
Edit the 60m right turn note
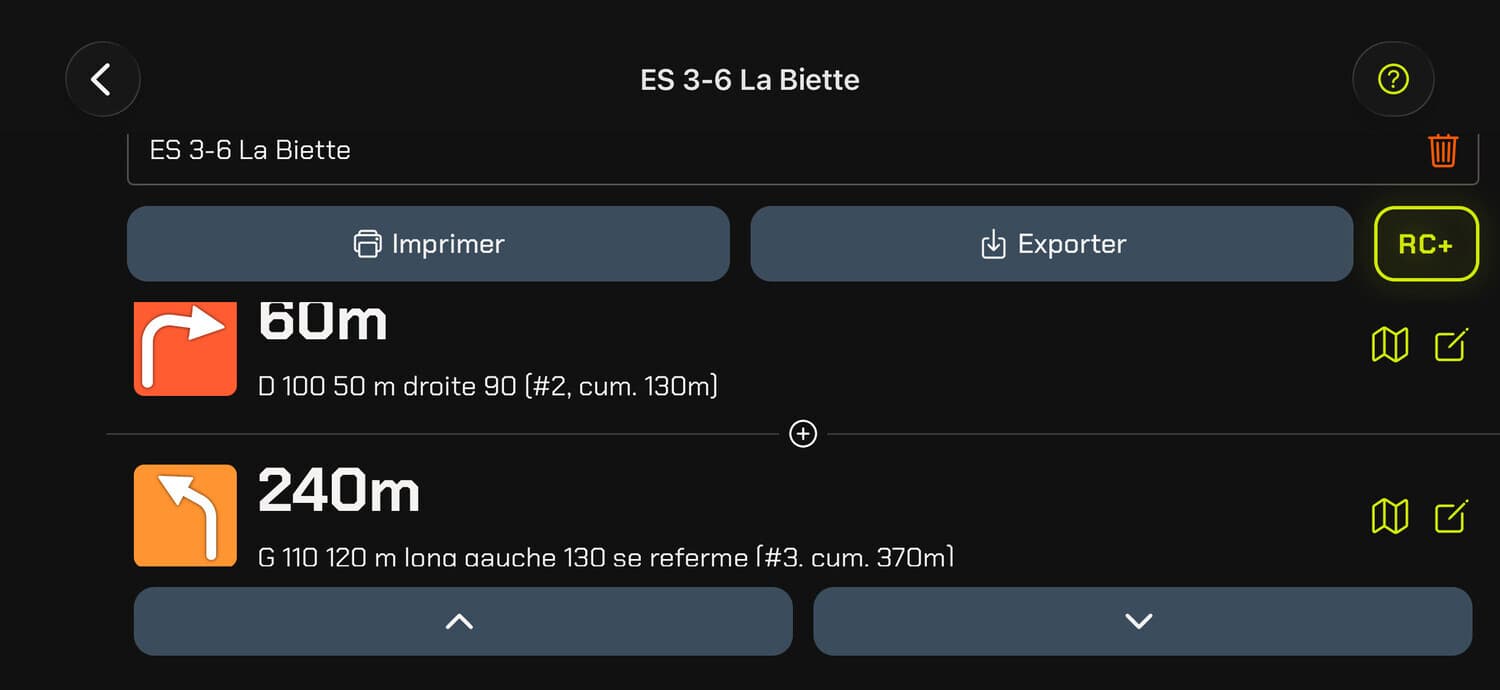1450,346
